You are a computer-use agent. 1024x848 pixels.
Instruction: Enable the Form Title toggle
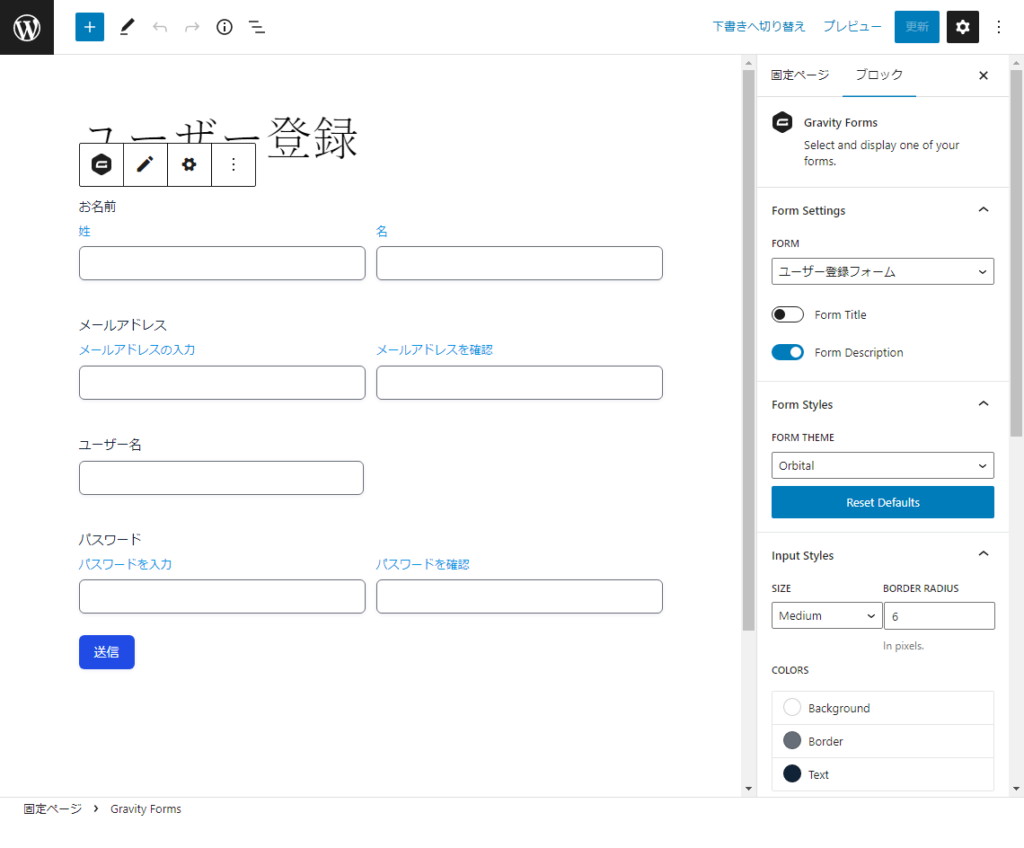788,315
